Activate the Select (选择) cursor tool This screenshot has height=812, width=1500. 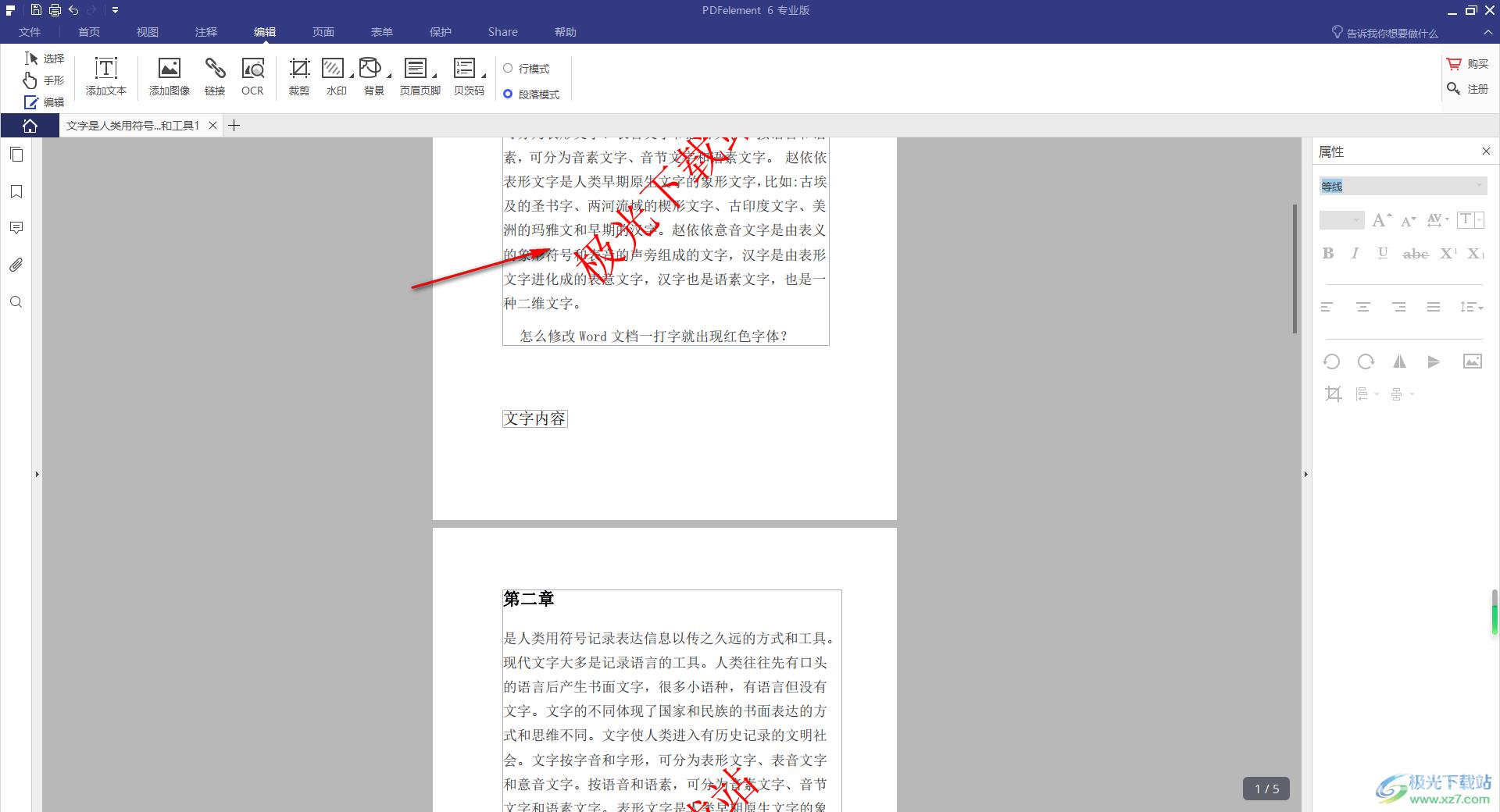[x=45, y=59]
